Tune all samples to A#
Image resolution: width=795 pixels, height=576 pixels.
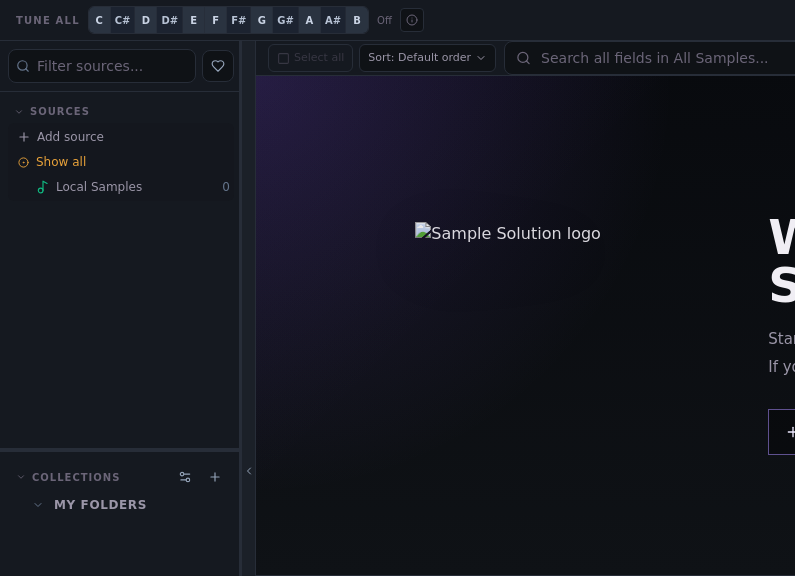pyautogui.click(x=333, y=20)
